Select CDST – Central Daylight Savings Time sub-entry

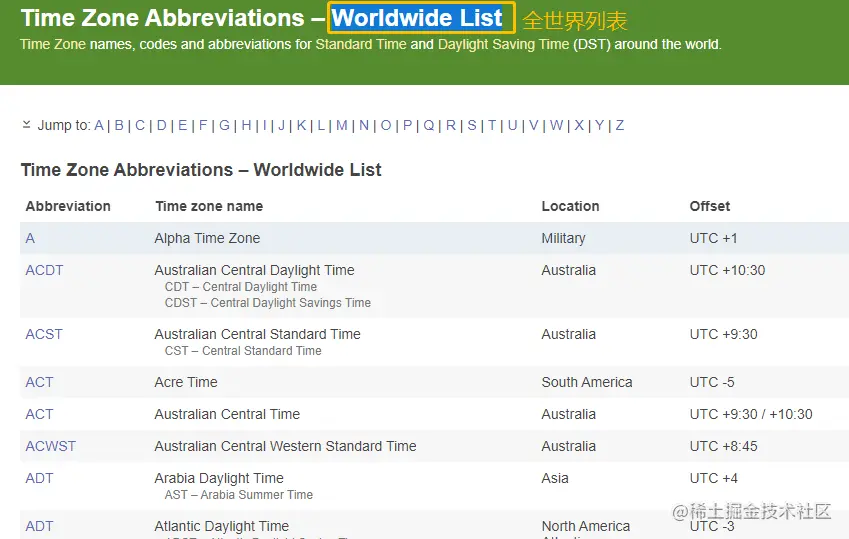268,303
